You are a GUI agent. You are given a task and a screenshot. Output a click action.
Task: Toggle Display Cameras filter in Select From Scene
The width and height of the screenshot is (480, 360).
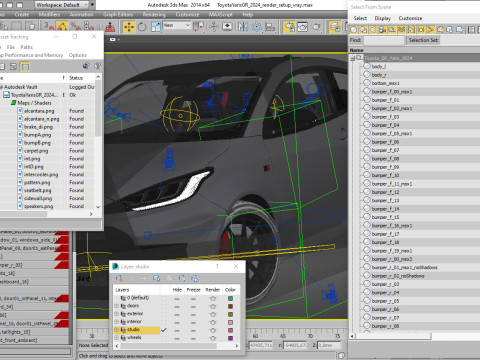[x=382, y=30]
